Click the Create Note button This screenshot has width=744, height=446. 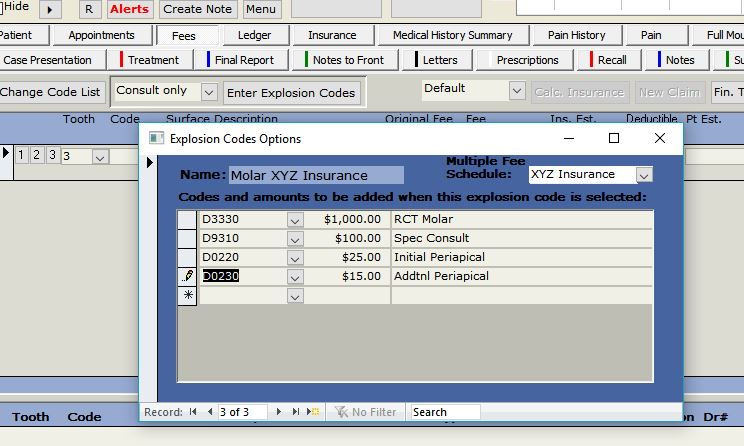[x=197, y=9]
